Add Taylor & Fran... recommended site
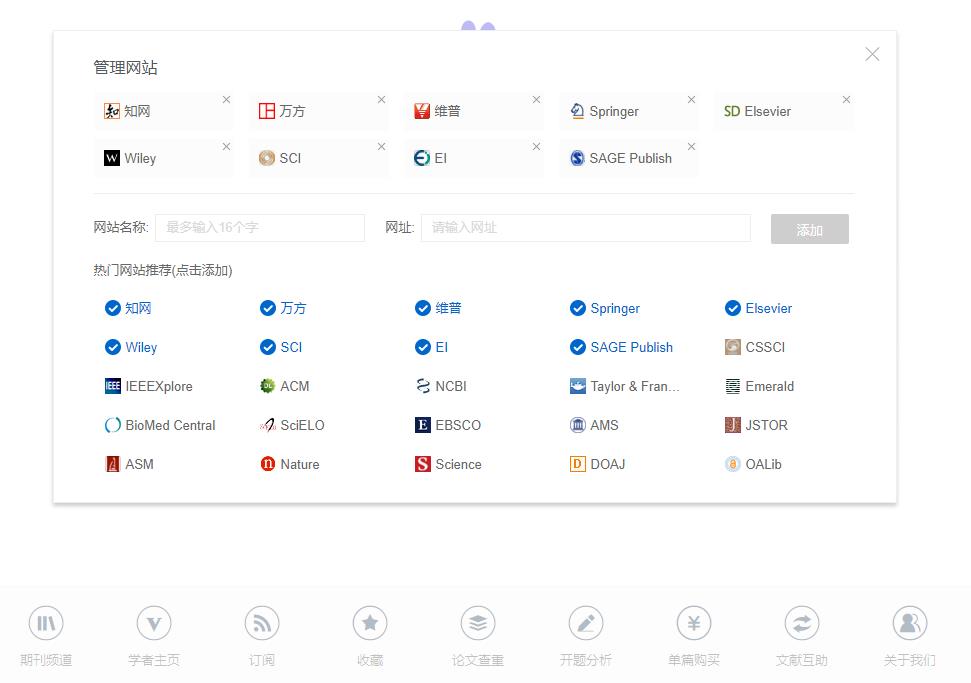This screenshot has width=971, height=683. [624, 386]
